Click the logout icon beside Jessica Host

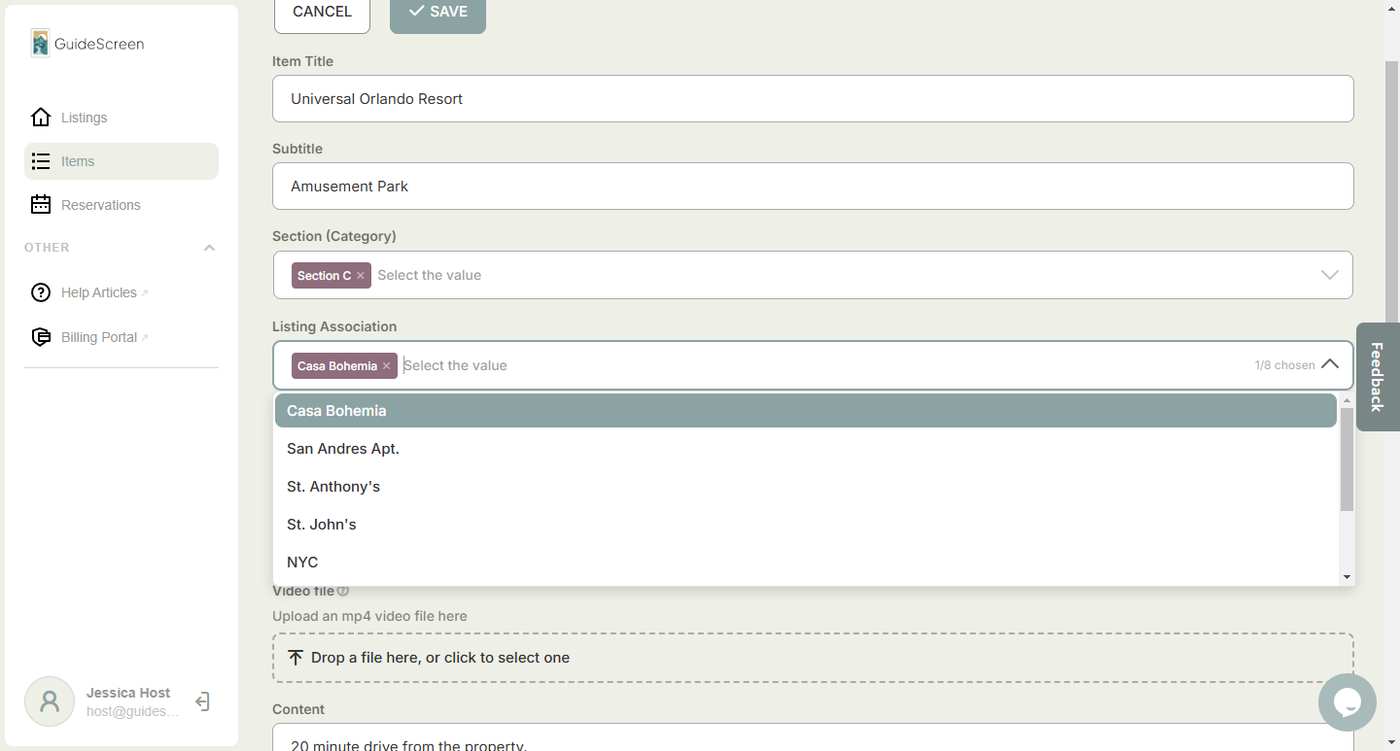click(x=202, y=702)
